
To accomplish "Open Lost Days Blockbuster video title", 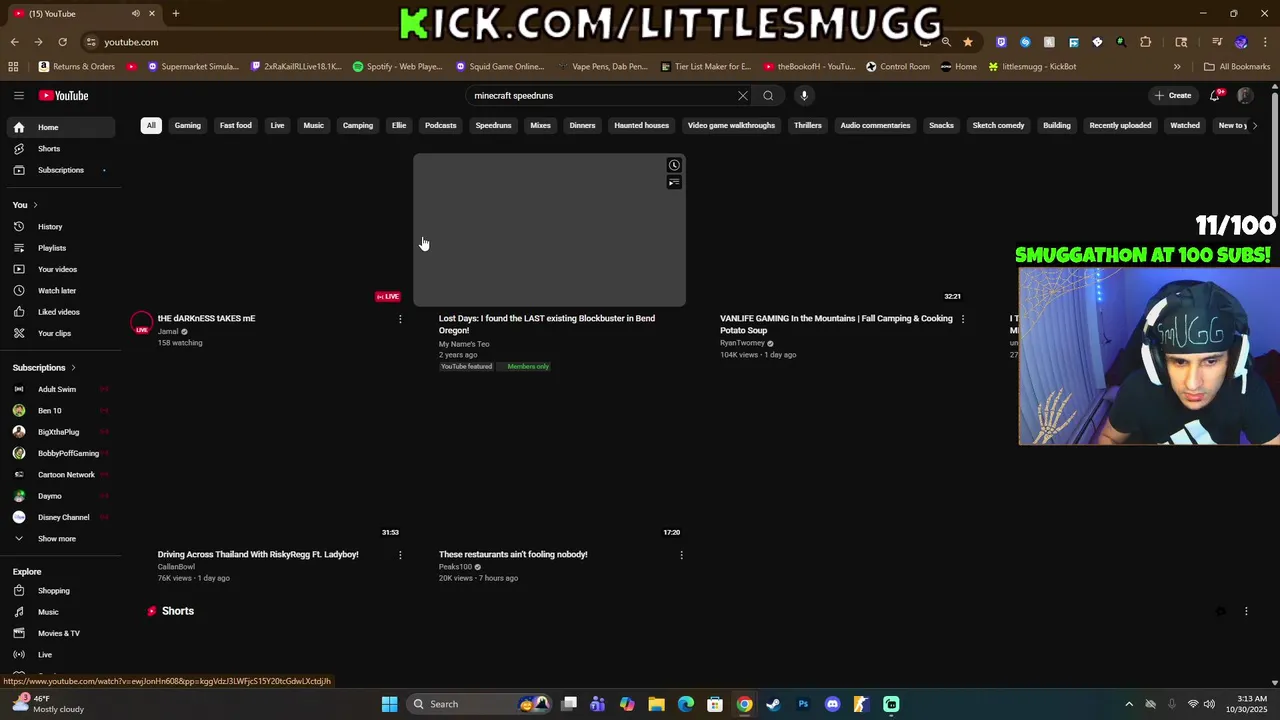I will [x=547, y=325].
